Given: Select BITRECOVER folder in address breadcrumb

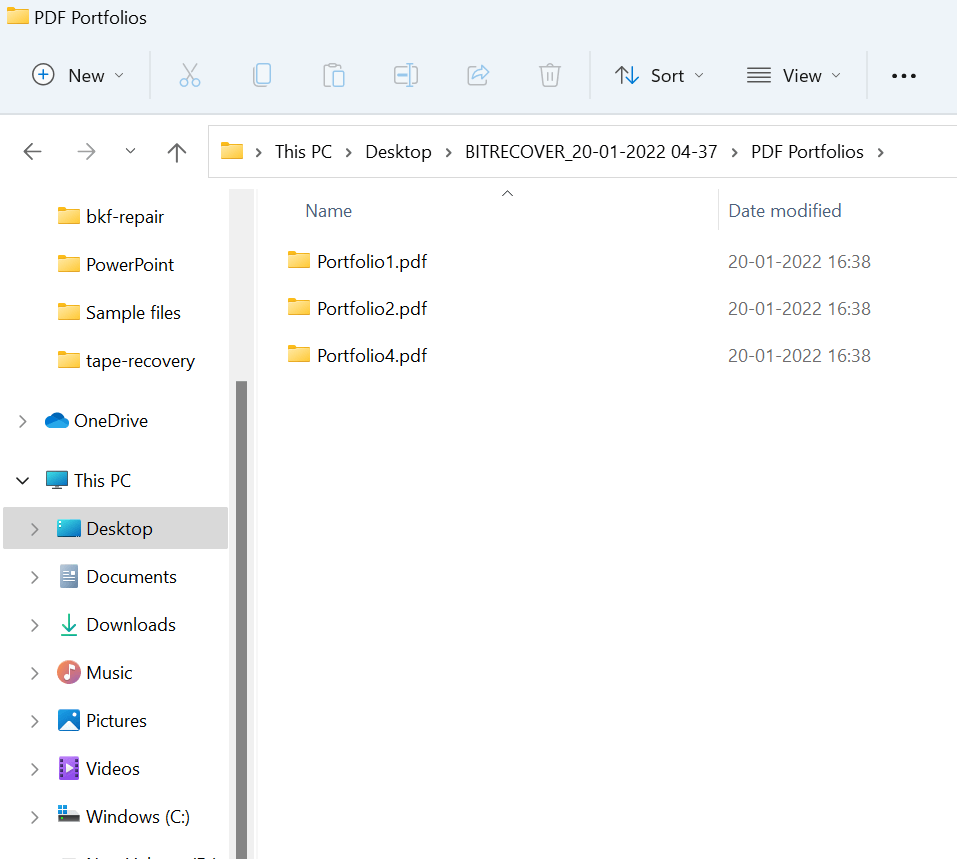Looking at the screenshot, I should 591,152.
